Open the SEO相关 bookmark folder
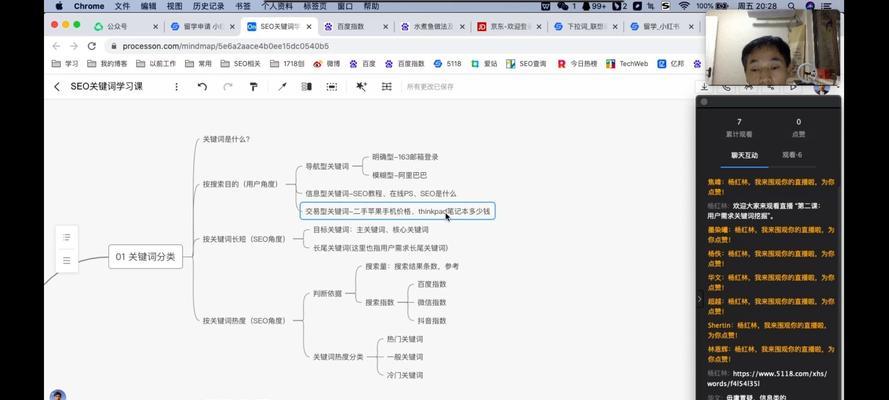This screenshot has height=400, width=889. tap(240, 64)
